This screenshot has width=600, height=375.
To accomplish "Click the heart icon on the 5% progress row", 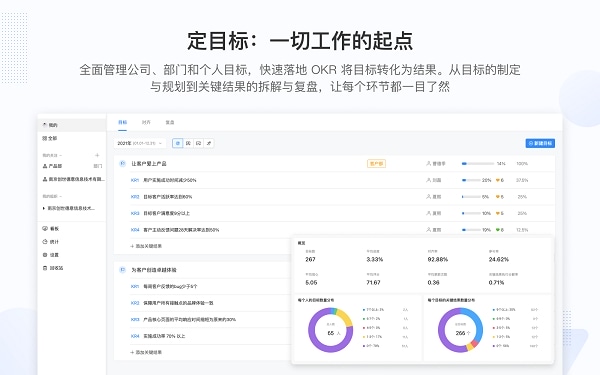I will (x=498, y=197).
